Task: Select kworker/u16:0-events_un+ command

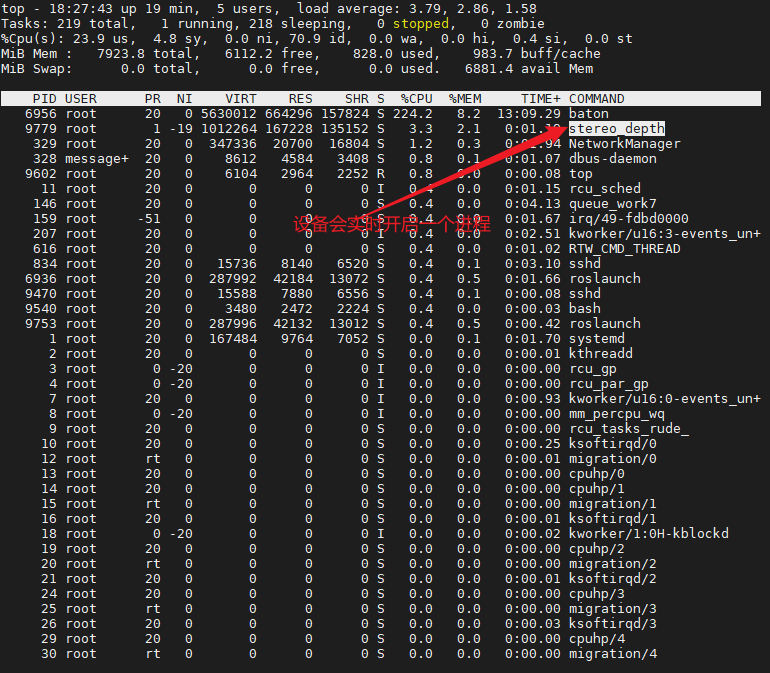Action: [664, 399]
